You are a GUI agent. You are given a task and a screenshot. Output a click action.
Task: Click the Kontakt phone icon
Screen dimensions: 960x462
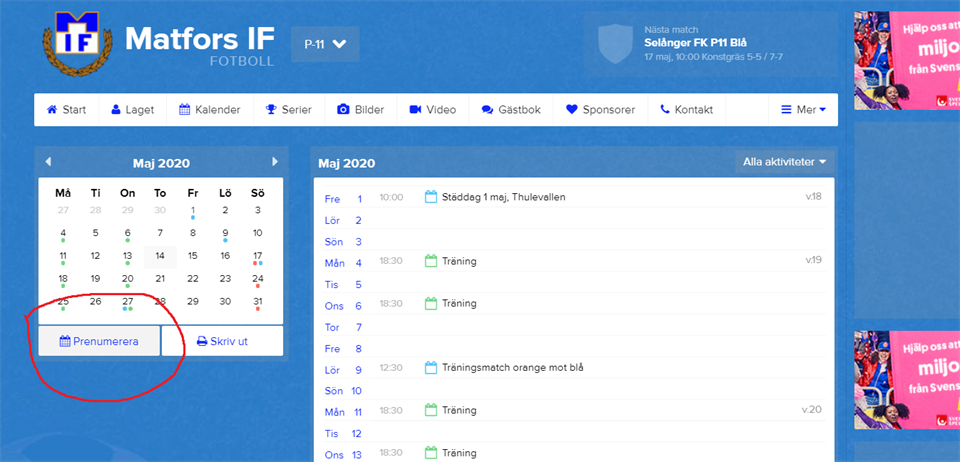click(x=665, y=110)
